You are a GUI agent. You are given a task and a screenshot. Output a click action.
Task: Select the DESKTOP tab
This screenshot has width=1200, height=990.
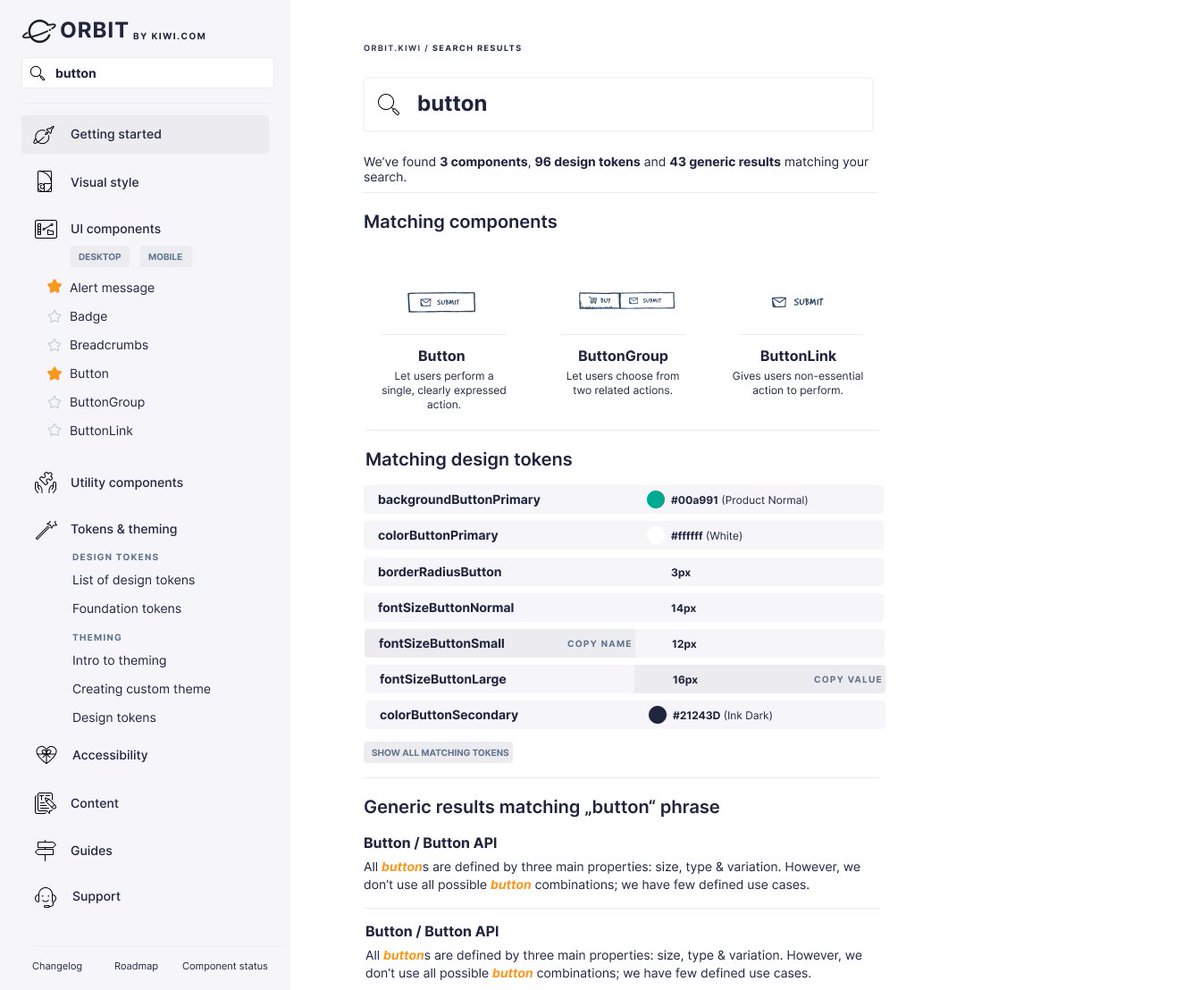pos(100,256)
